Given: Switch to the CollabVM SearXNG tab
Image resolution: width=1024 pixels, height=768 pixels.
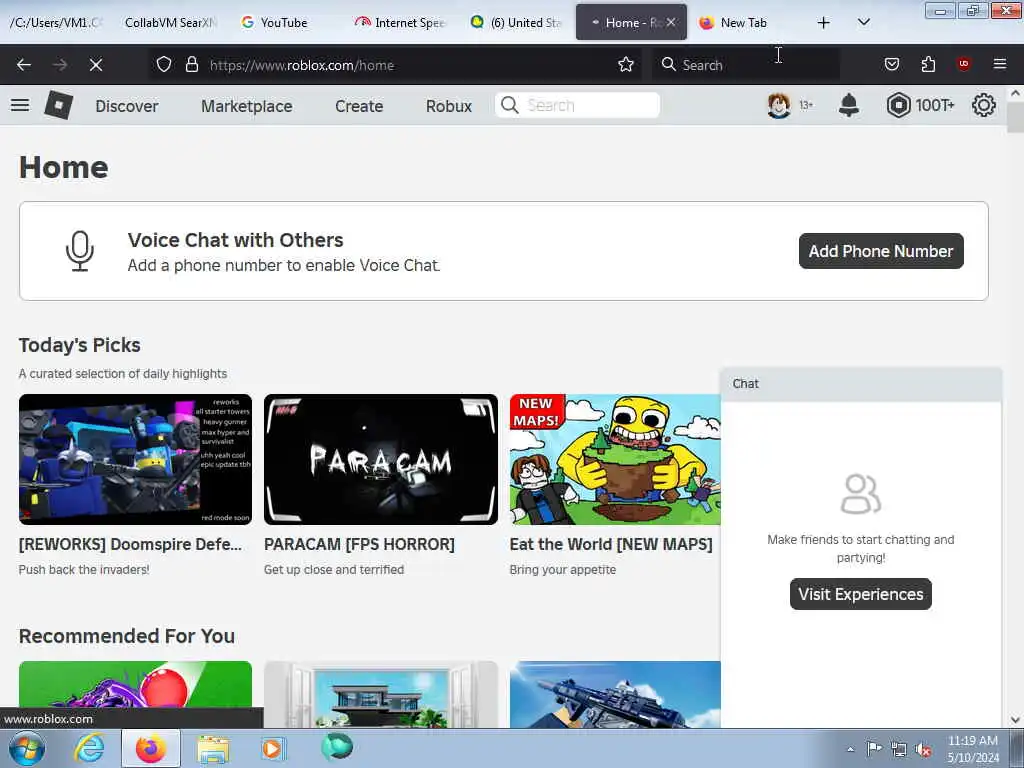Looking at the screenshot, I should [x=168, y=23].
